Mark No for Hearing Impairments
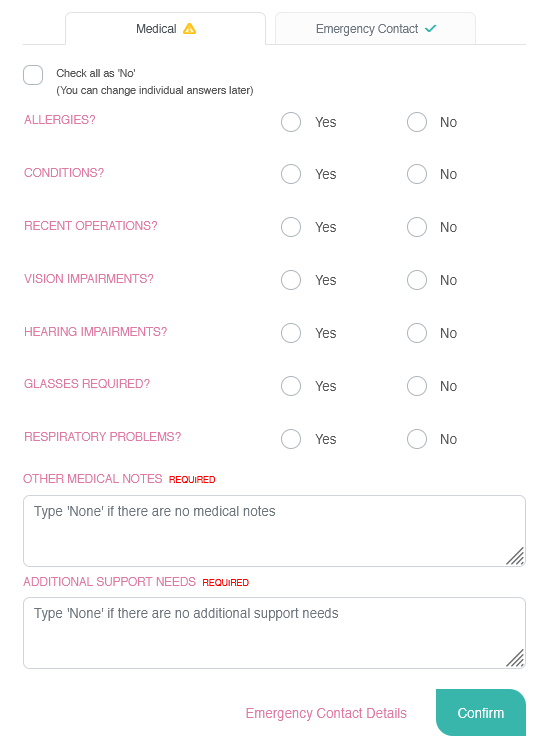548x751 pixels. coord(417,333)
